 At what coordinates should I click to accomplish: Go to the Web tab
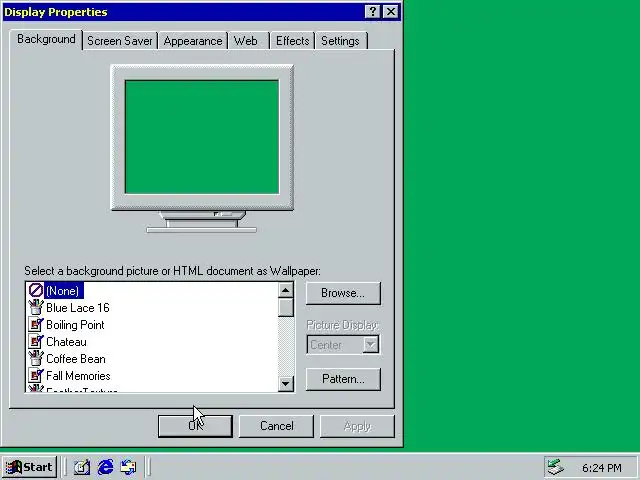click(x=246, y=41)
